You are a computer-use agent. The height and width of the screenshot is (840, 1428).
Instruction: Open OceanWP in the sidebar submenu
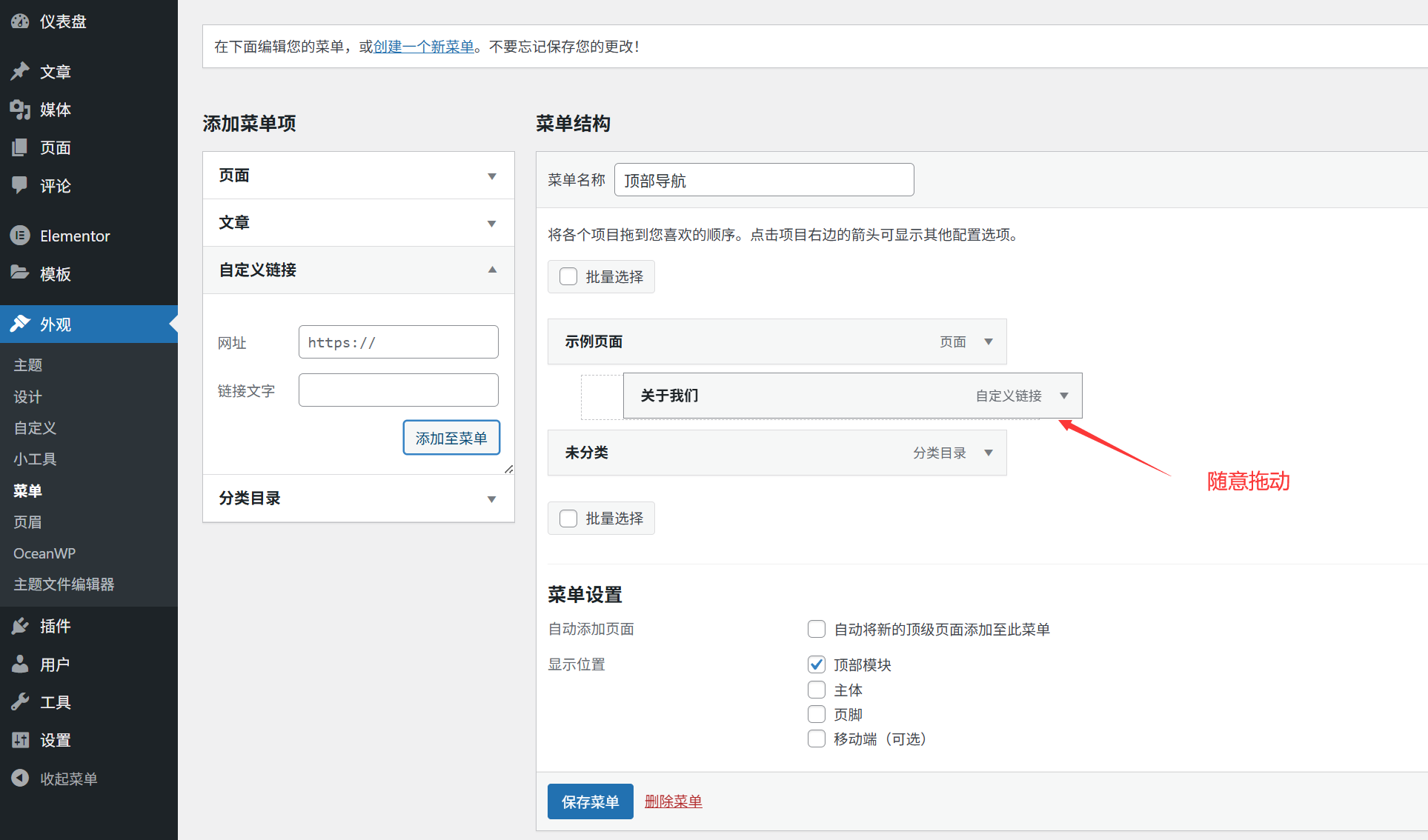click(44, 553)
